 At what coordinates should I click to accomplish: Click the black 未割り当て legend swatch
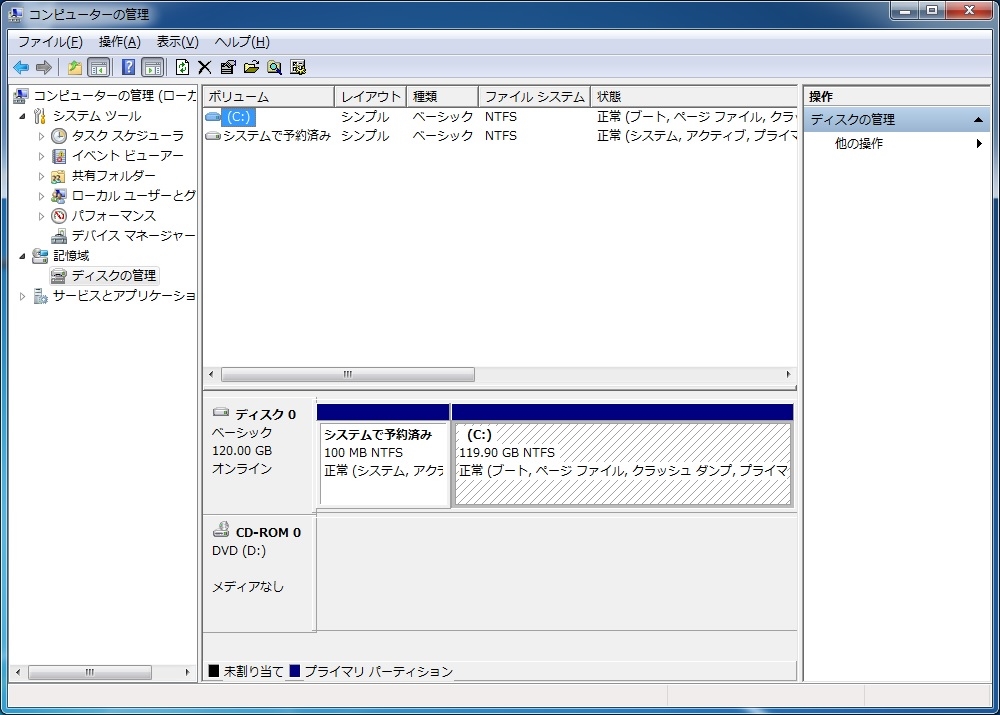[214, 670]
